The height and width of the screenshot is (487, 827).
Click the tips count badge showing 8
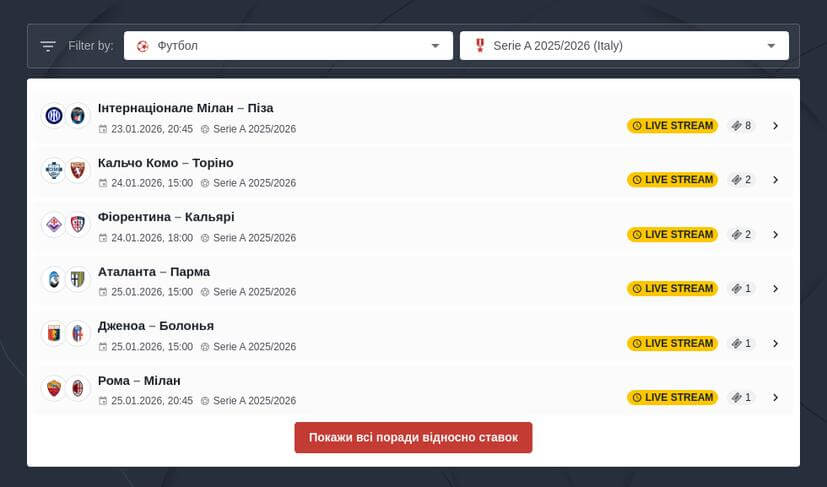coord(741,126)
